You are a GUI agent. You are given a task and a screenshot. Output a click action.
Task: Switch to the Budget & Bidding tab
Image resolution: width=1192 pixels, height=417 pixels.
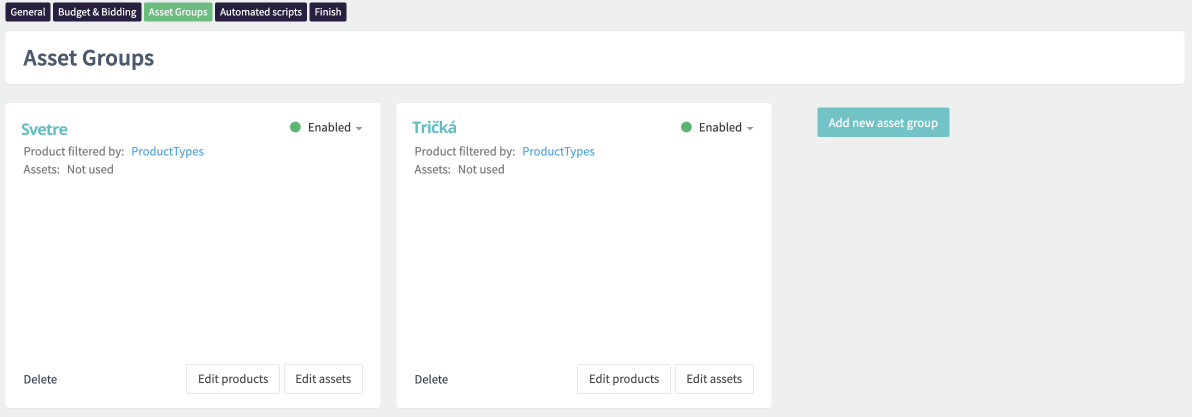97,12
